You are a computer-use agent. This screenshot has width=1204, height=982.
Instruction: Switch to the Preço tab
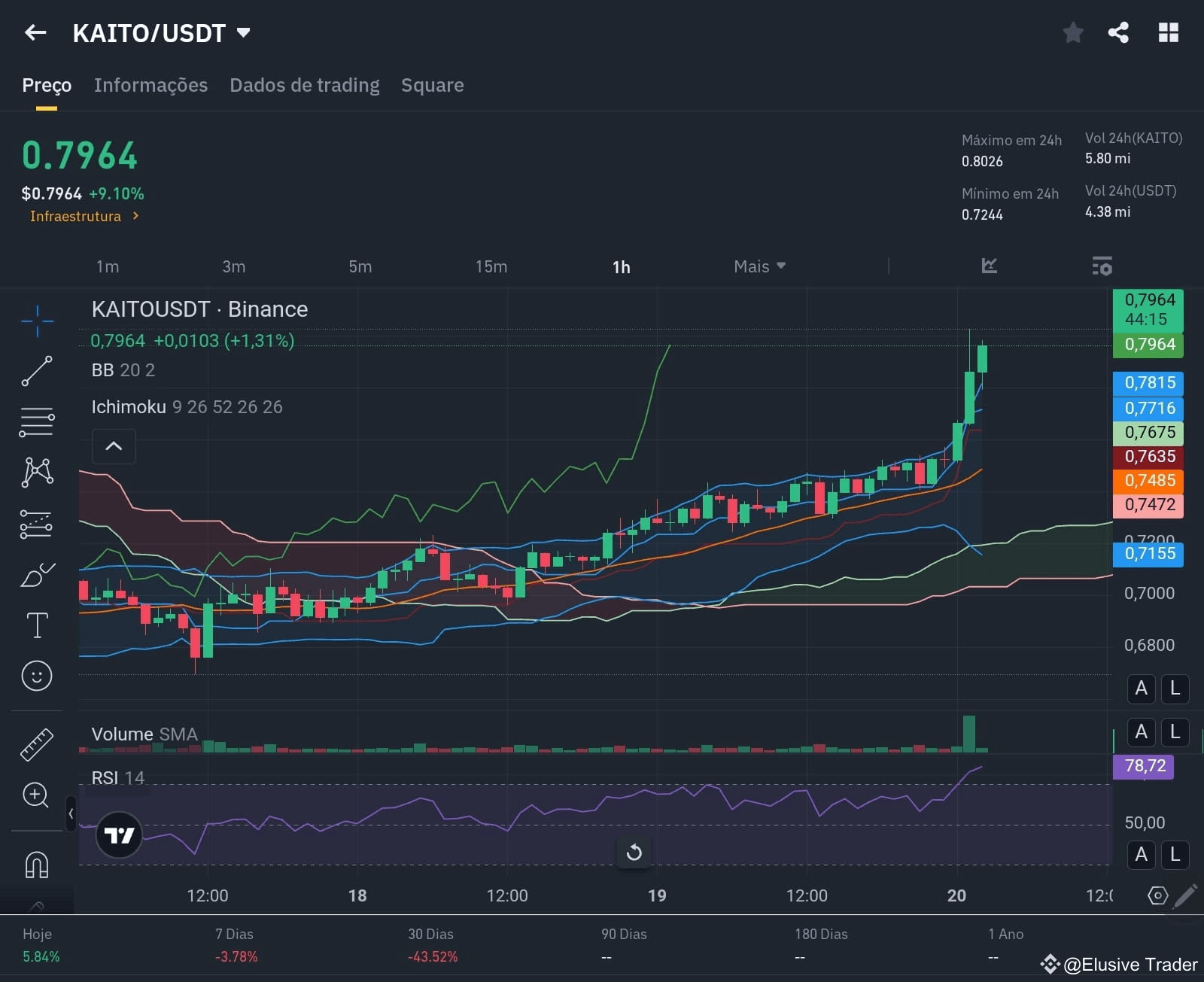click(47, 85)
